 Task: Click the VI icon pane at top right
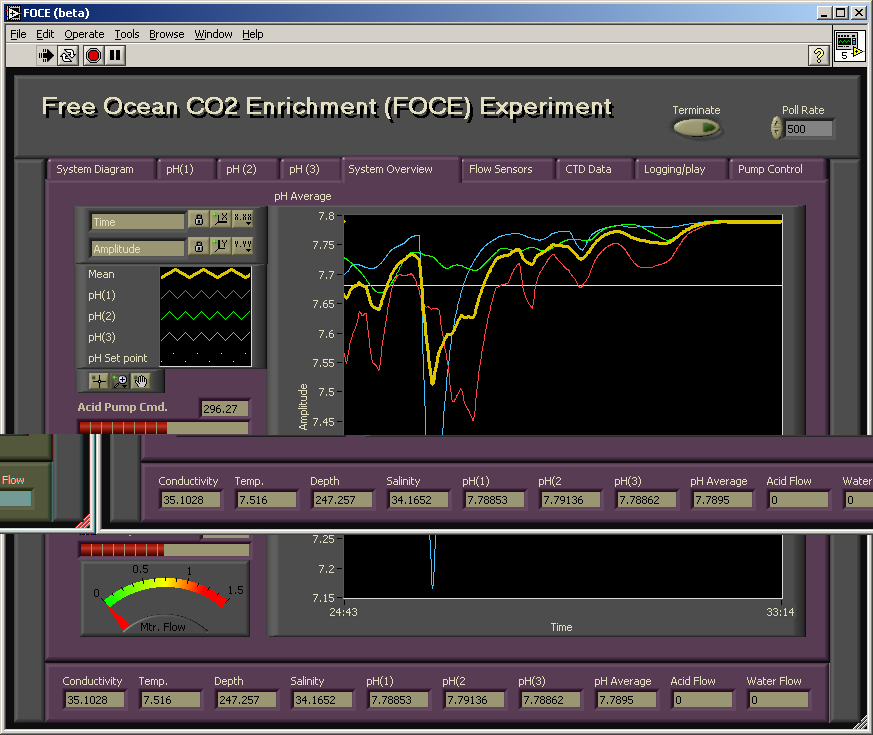click(850, 46)
